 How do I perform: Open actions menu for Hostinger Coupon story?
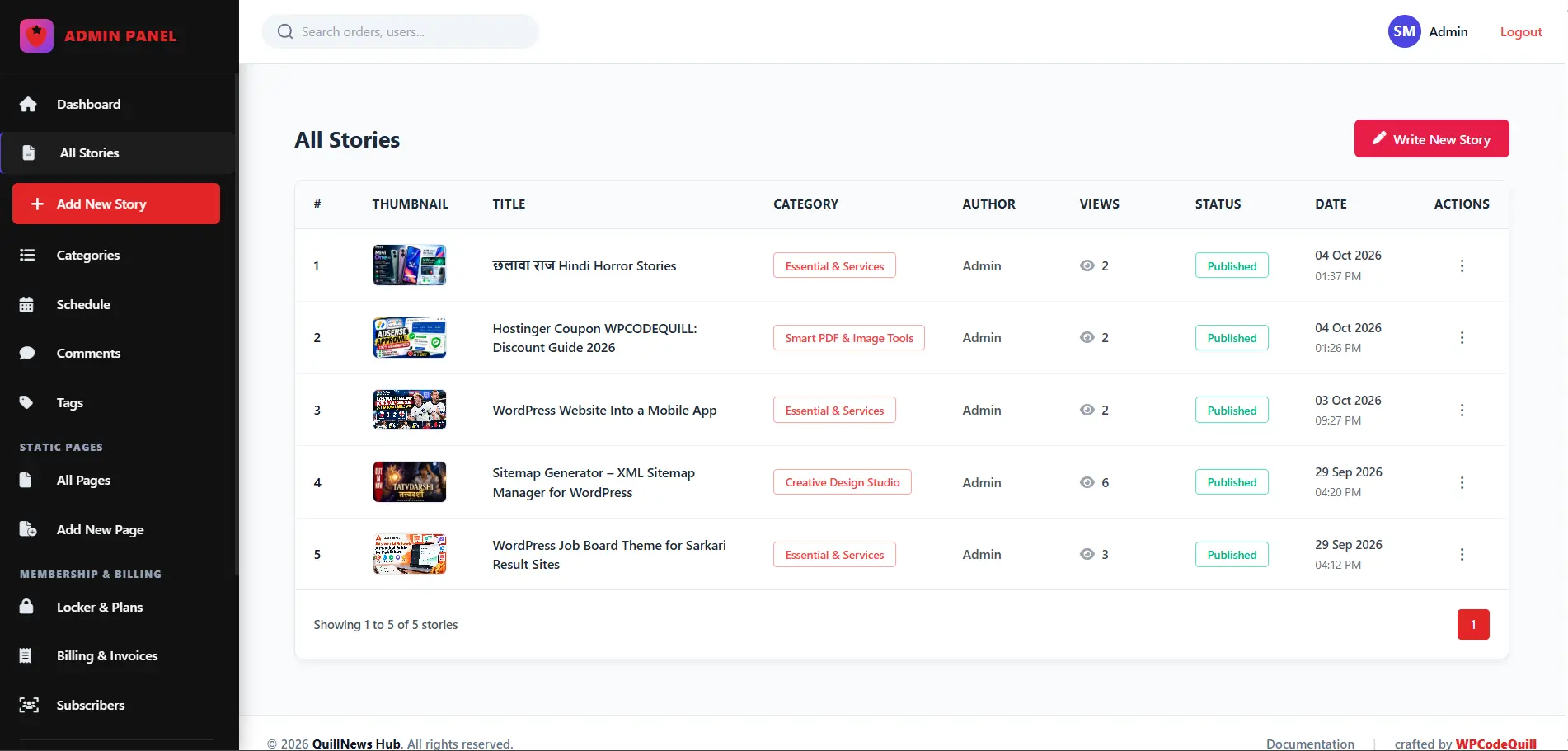1462,337
